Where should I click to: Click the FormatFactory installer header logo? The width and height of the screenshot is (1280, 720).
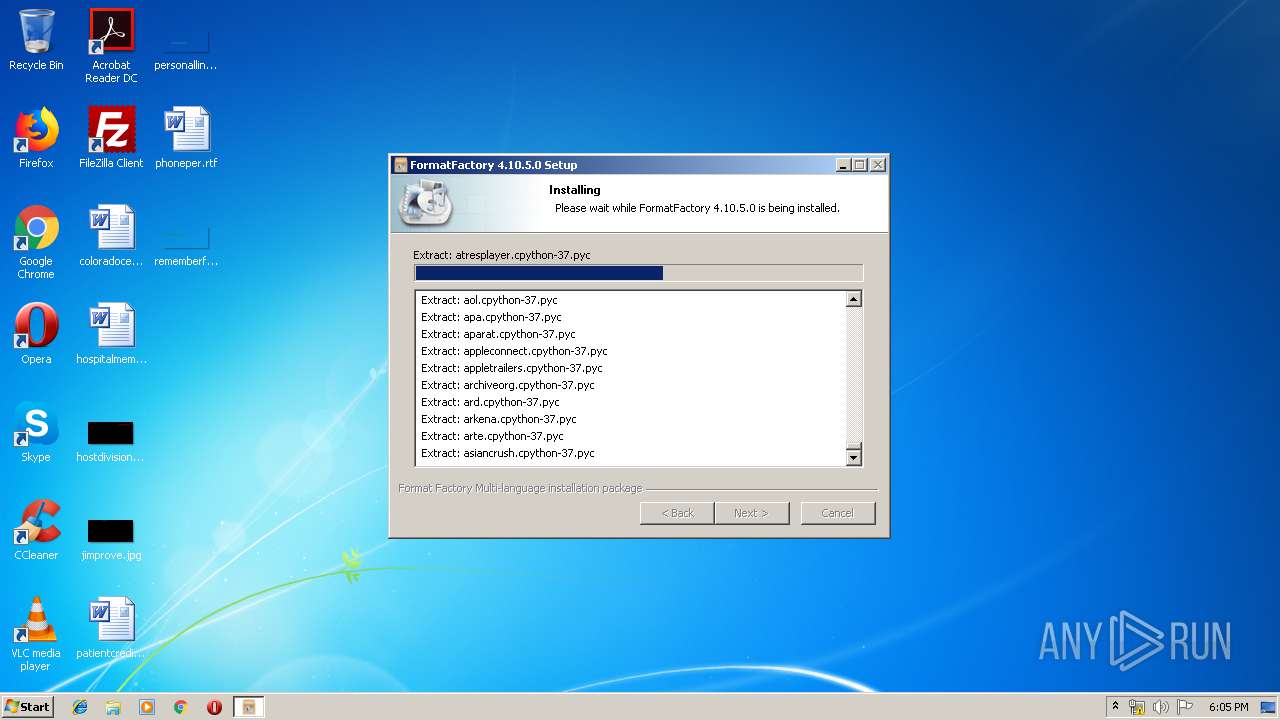425,202
